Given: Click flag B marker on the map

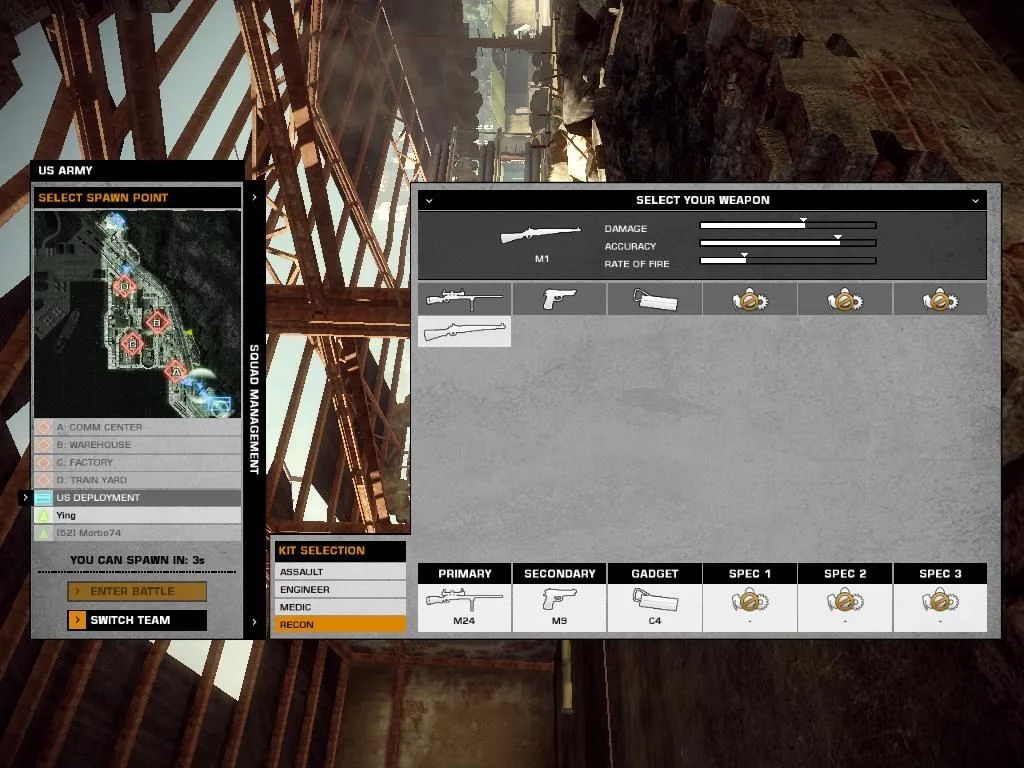Looking at the screenshot, I should click(x=157, y=322).
